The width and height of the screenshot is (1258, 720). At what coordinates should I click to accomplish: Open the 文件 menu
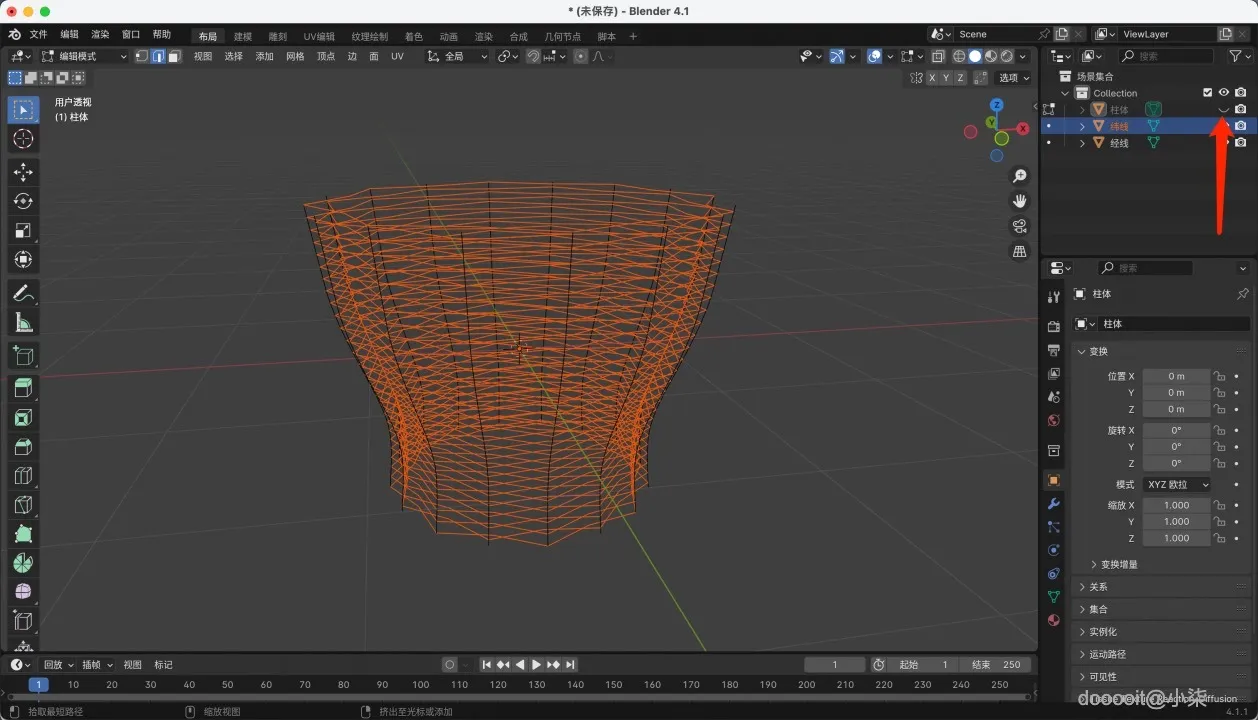pyautogui.click(x=38, y=34)
